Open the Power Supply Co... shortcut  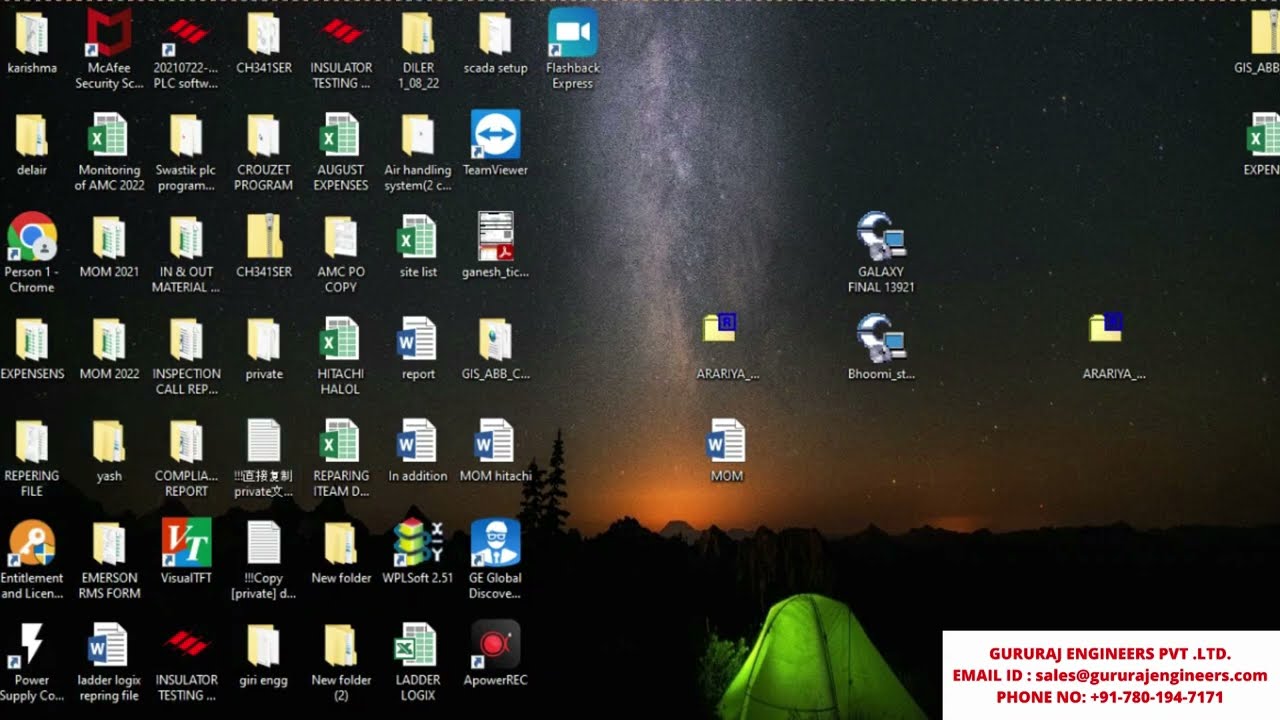pyautogui.click(x=32, y=661)
